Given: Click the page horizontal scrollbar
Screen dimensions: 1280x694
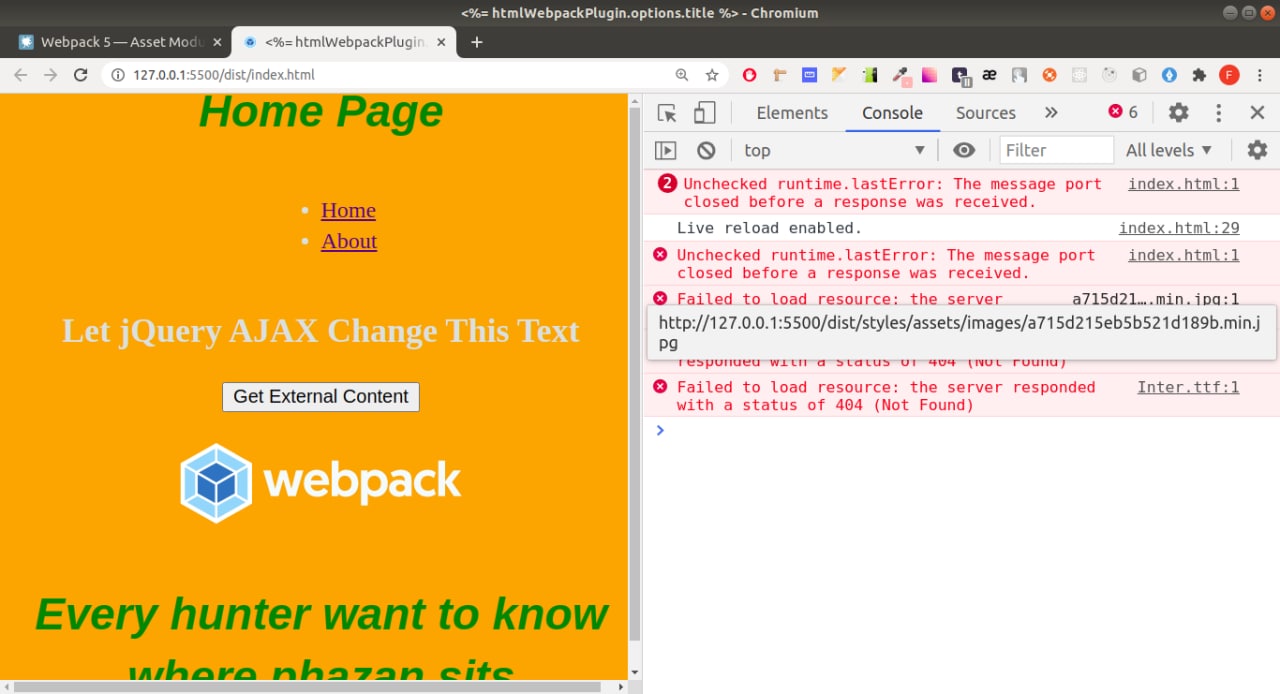Looking at the screenshot, I should click(x=307, y=687).
